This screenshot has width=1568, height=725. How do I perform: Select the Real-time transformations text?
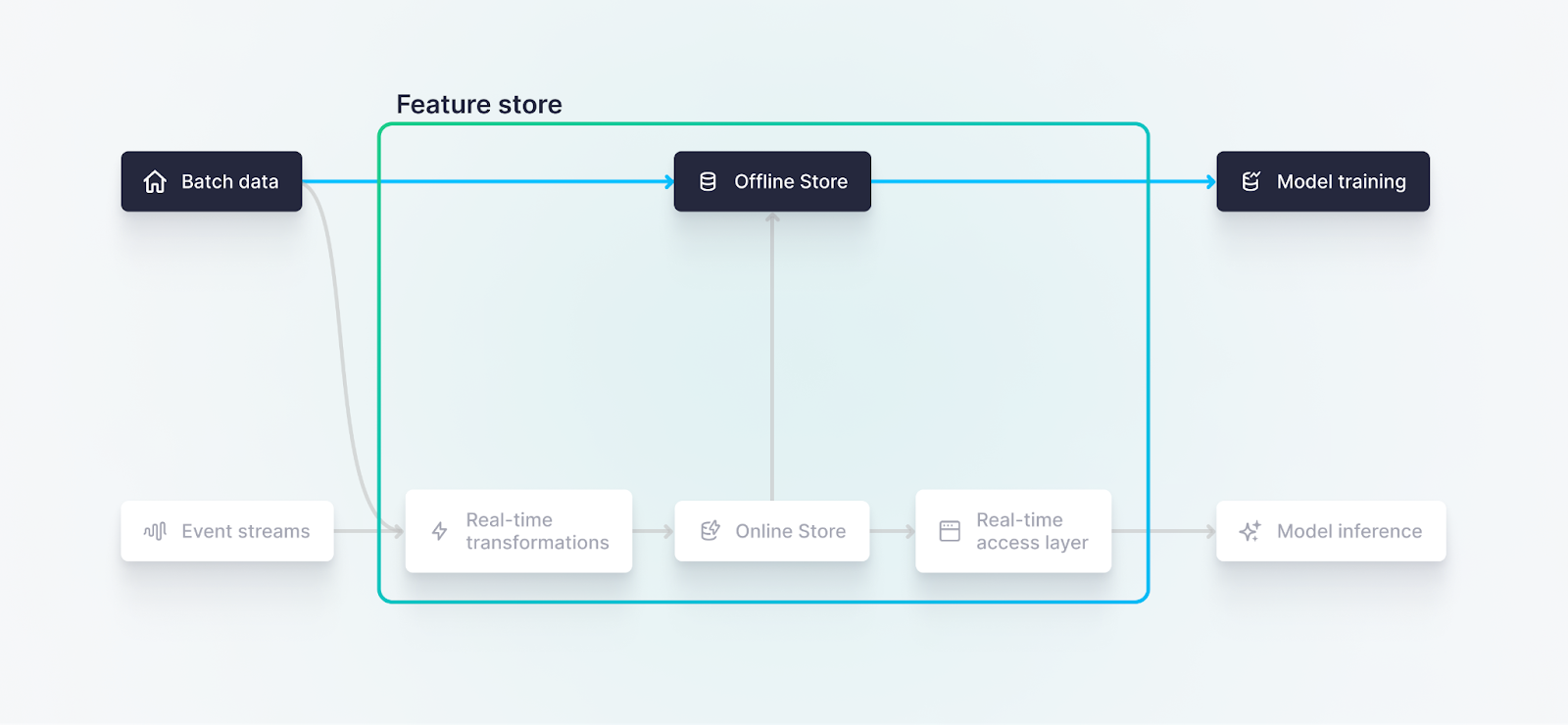pyautogui.click(x=537, y=531)
